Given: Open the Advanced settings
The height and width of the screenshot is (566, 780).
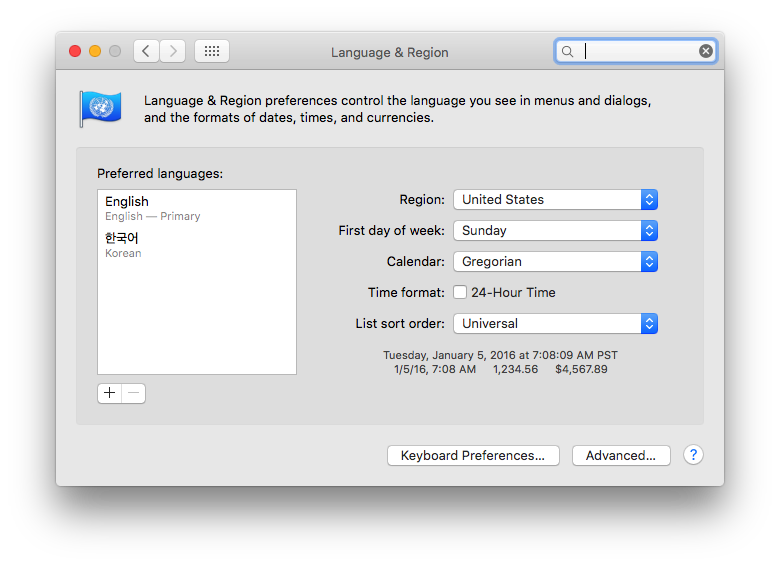Looking at the screenshot, I should pyautogui.click(x=621, y=456).
